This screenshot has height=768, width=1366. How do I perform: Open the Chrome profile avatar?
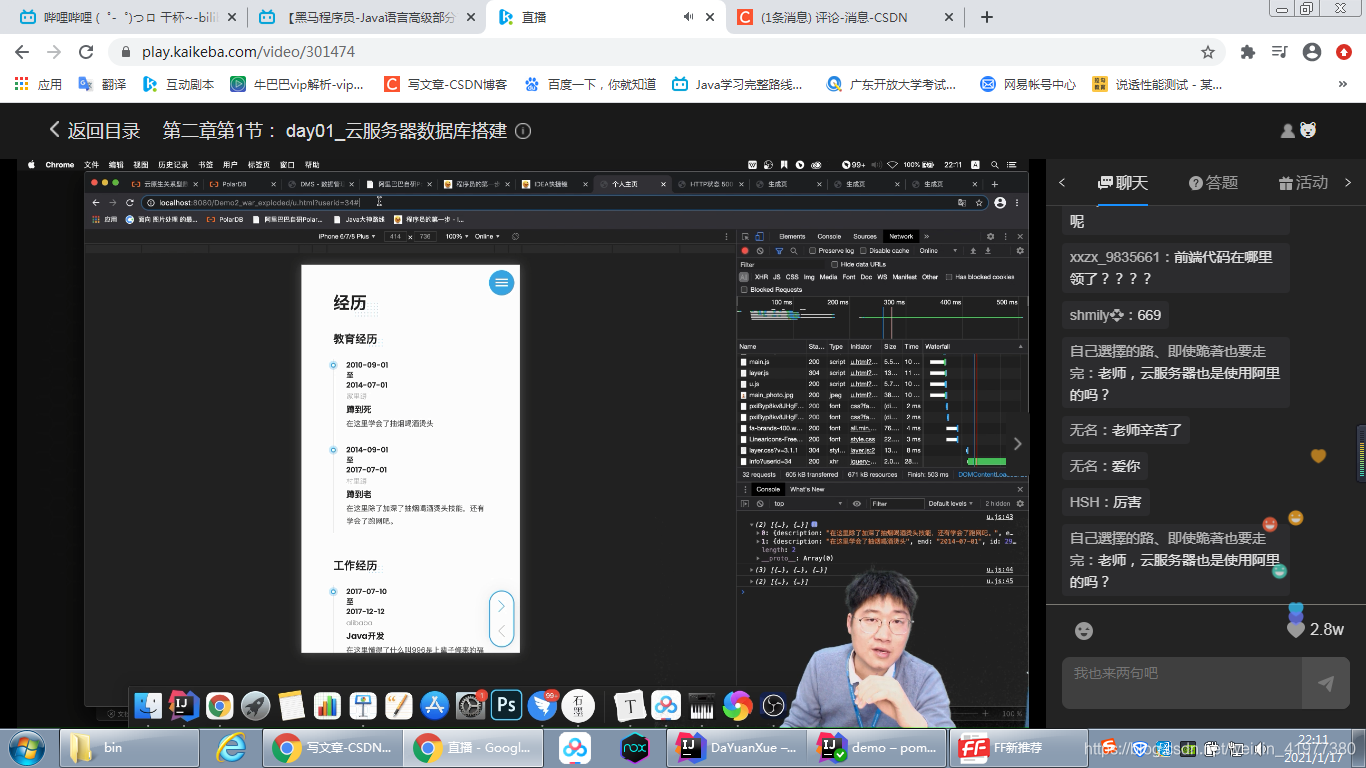1312,52
